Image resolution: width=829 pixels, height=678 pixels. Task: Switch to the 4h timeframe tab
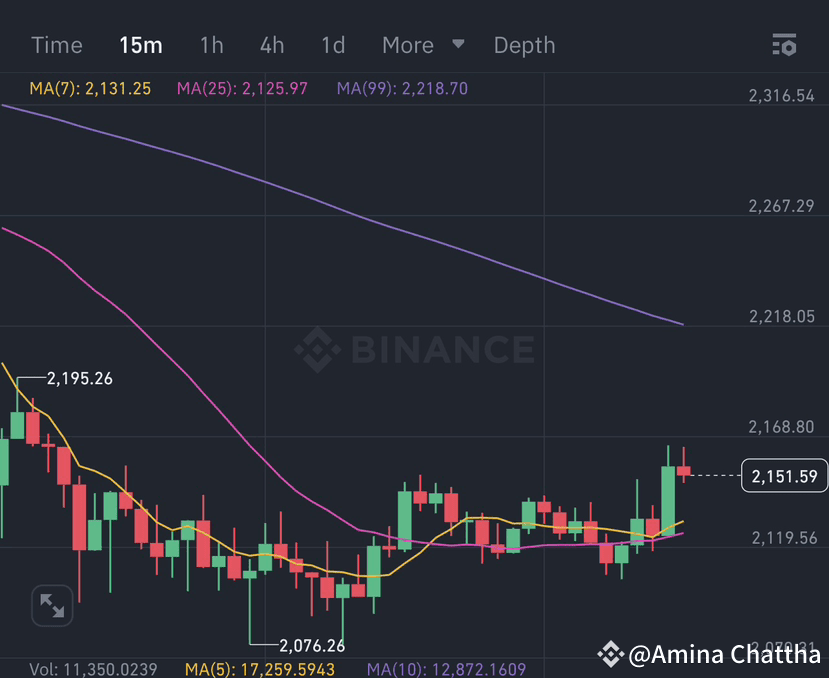pyautogui.click(x=271, y=45)
